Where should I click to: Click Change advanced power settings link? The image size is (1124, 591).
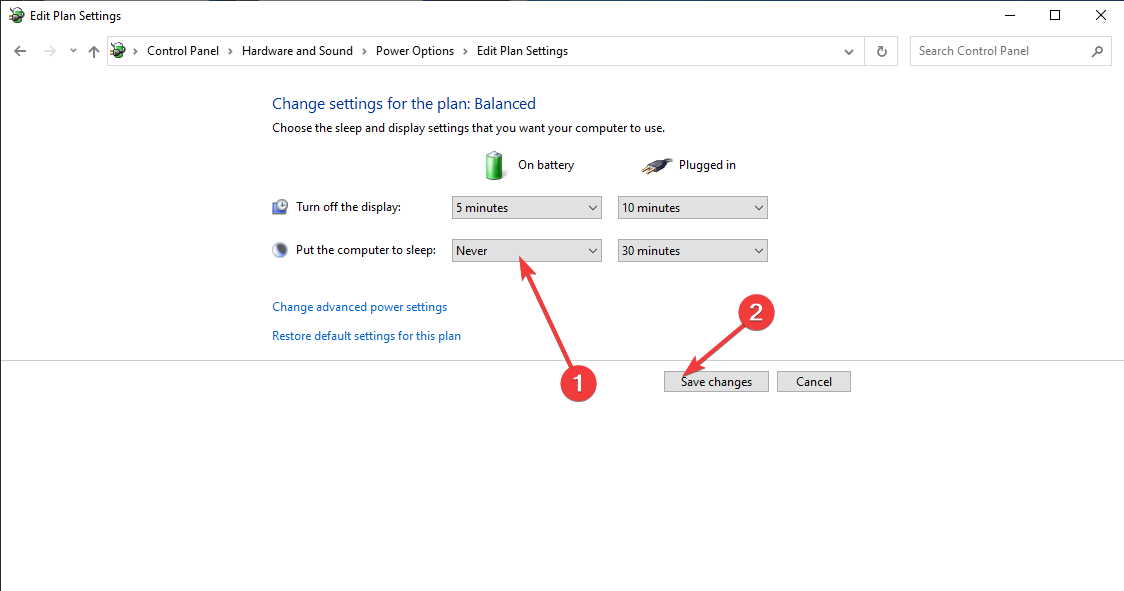pyautogui.click(x=359, y=307)
